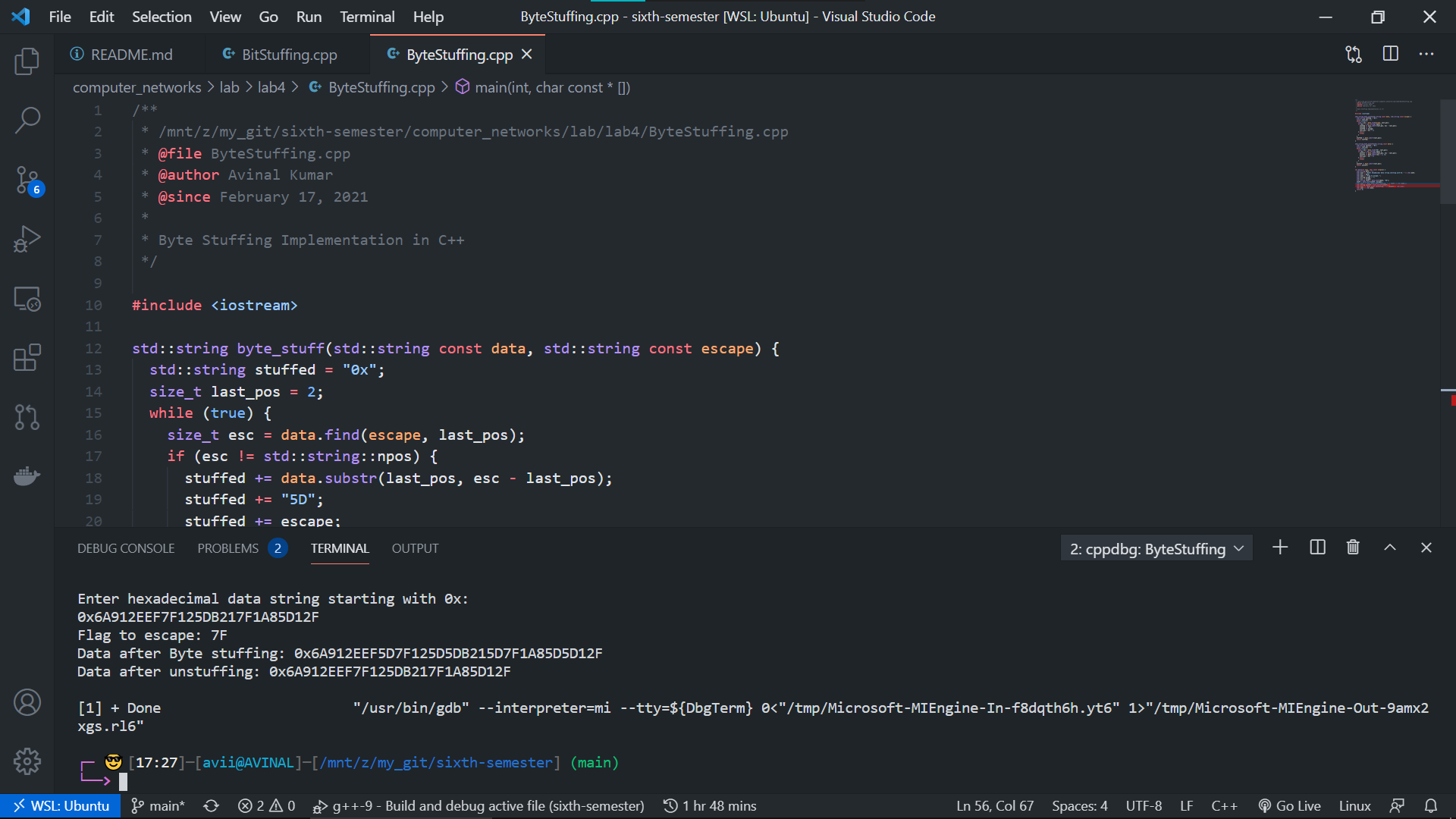
Task: Split the editor using the split icon
Action: 1390,54
